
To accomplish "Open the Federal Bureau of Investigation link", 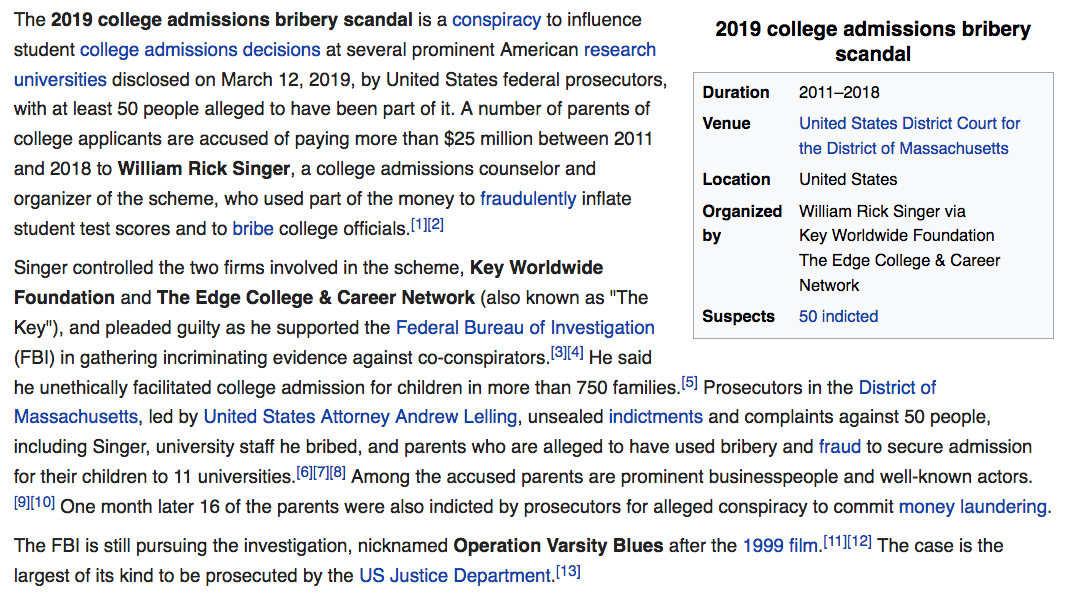I will [525, 327].
